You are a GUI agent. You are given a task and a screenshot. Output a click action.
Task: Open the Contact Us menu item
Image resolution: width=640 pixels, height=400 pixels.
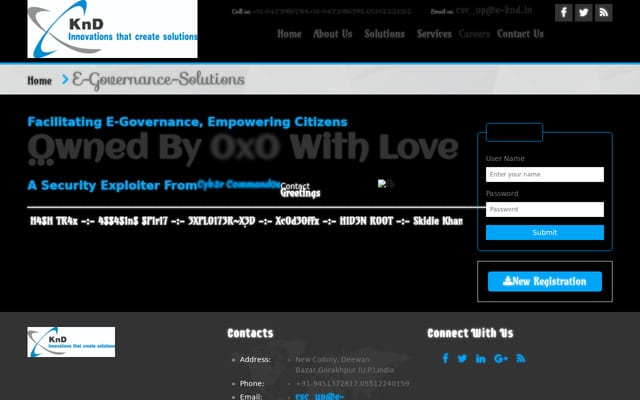coord(520,34)
